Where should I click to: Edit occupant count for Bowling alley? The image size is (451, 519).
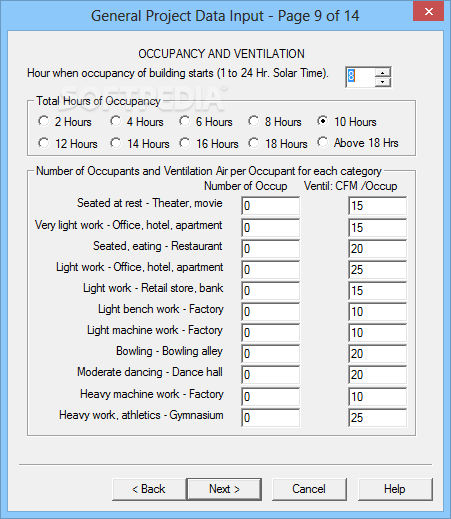(x=270, y=354)
